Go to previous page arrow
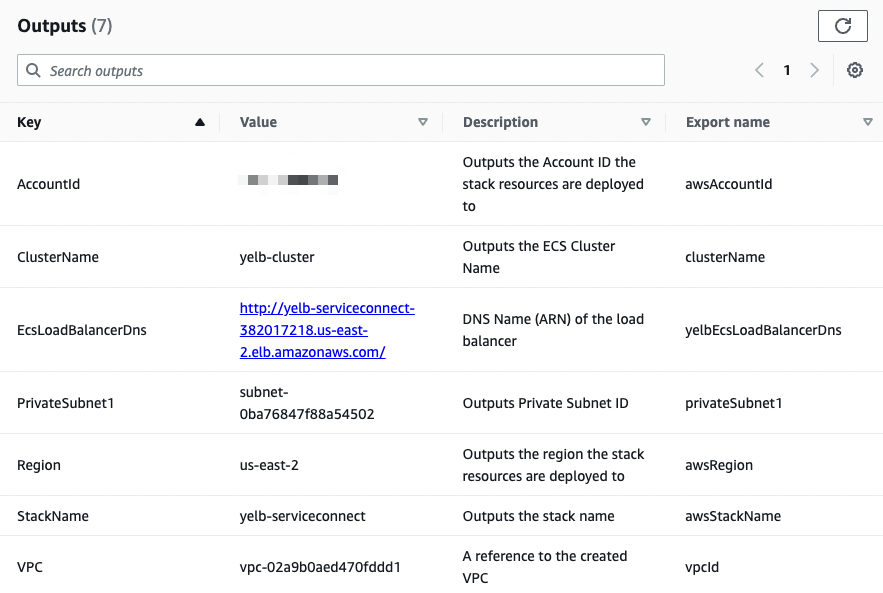The height and width of the screenshot is (593, 883). [x=760, y=70]
